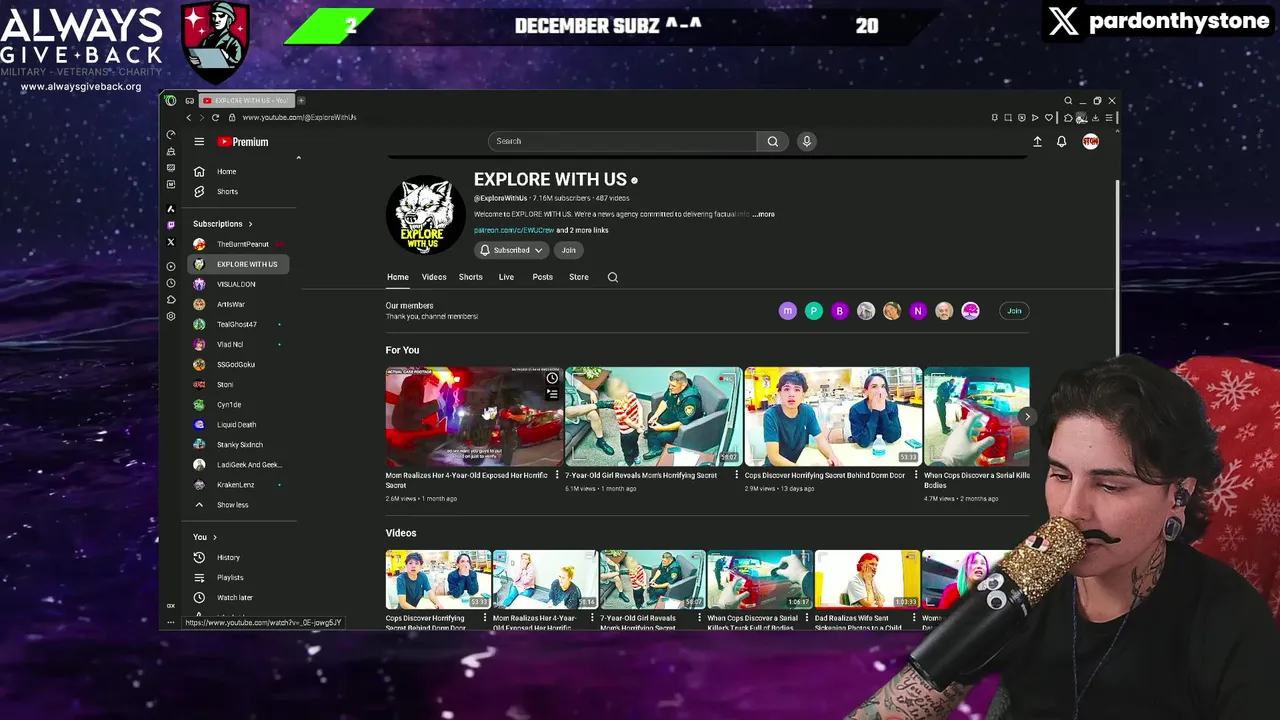Switch to the Posts channel tab
Viewport: 1280px width, 720px height.
click(543, 277)
